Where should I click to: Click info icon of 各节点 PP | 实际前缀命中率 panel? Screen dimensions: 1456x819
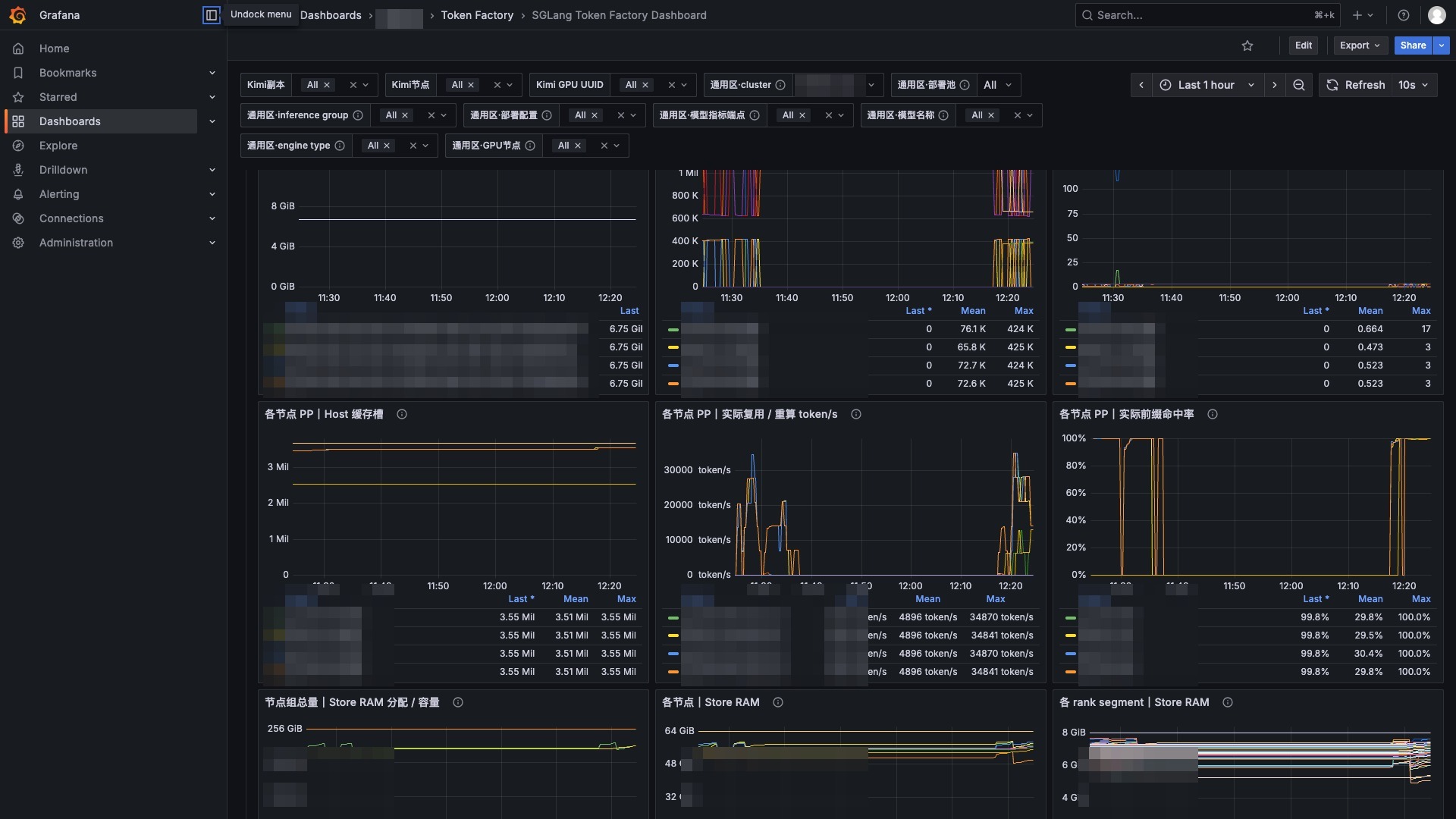coord(1213,414)
